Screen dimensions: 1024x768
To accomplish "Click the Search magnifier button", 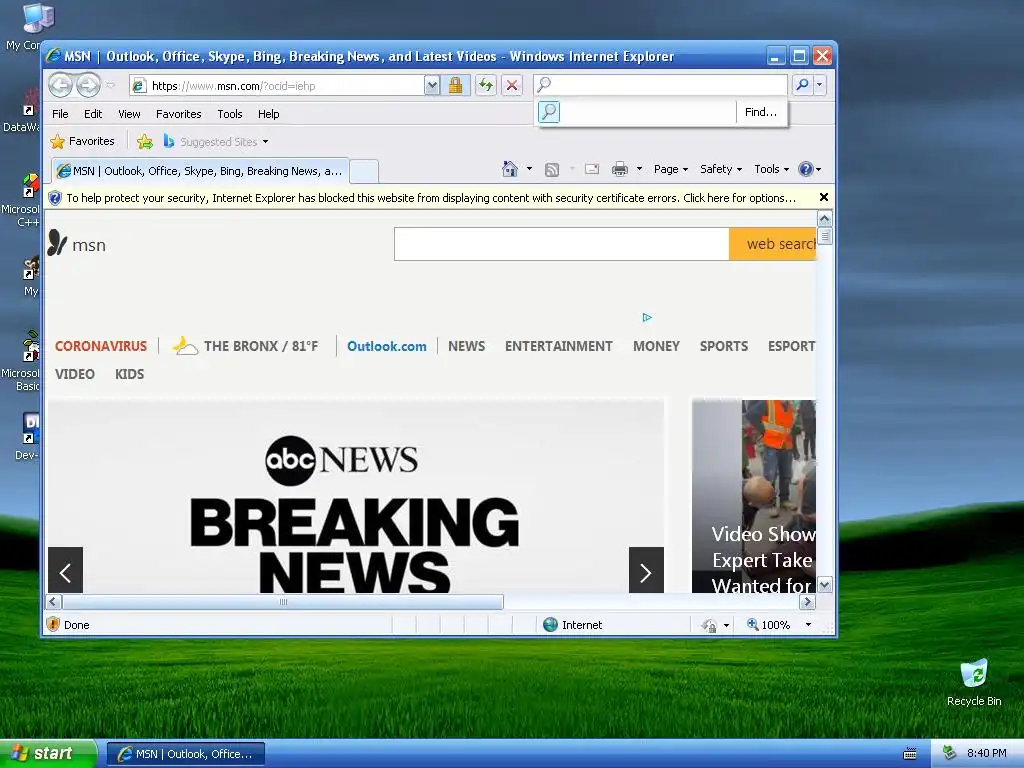I will pyautogui.click(x=802, y=85).
